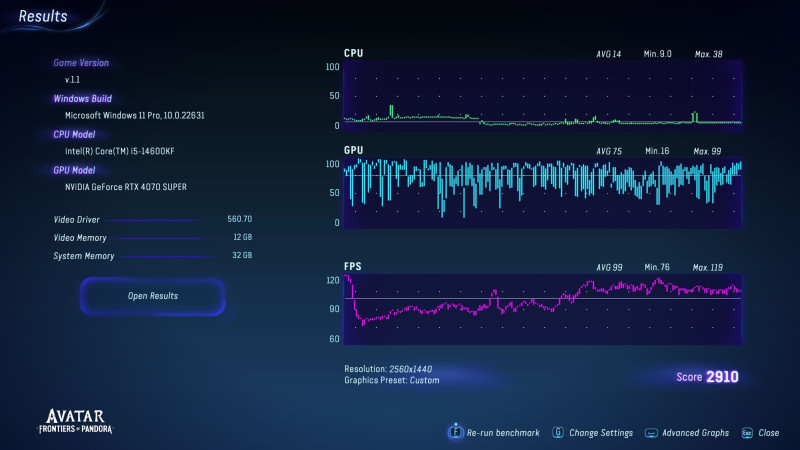Click FPS AVG 99 value

[609, 267]
